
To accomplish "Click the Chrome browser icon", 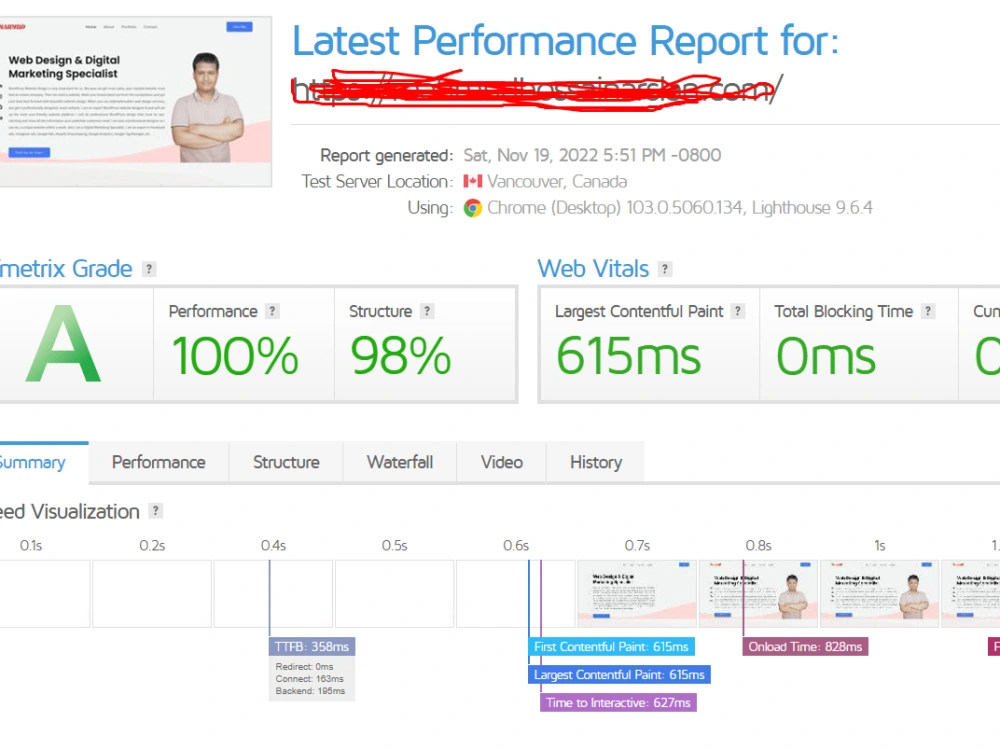I will [473, 208].
